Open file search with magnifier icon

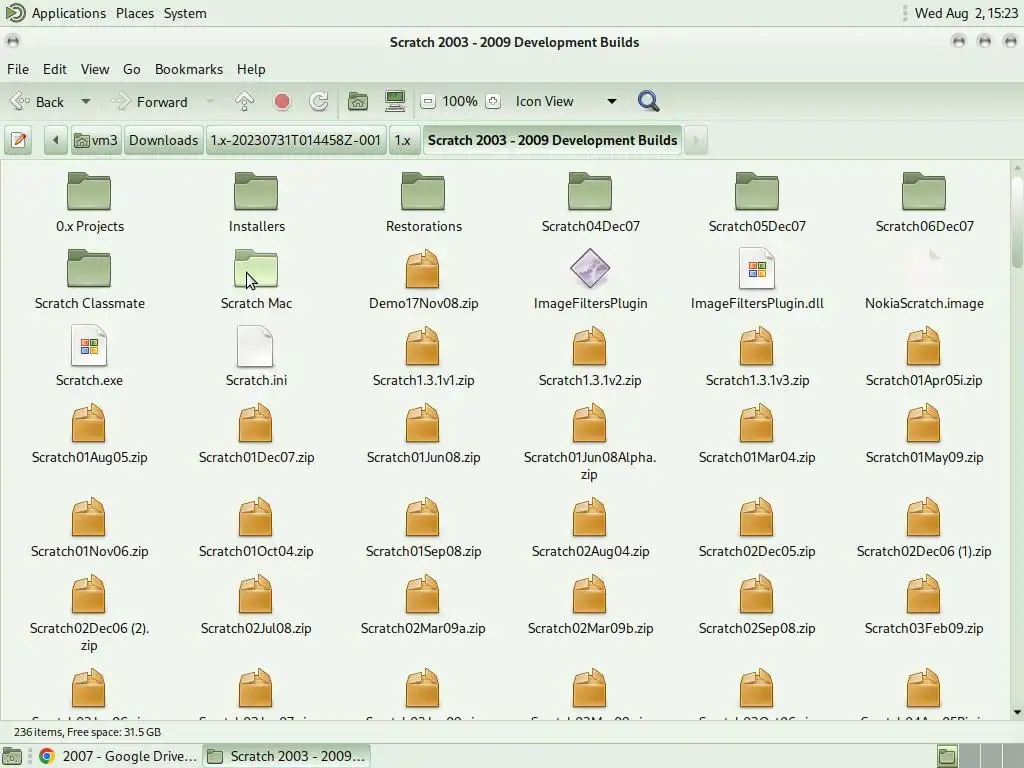[x=648, y=101]
